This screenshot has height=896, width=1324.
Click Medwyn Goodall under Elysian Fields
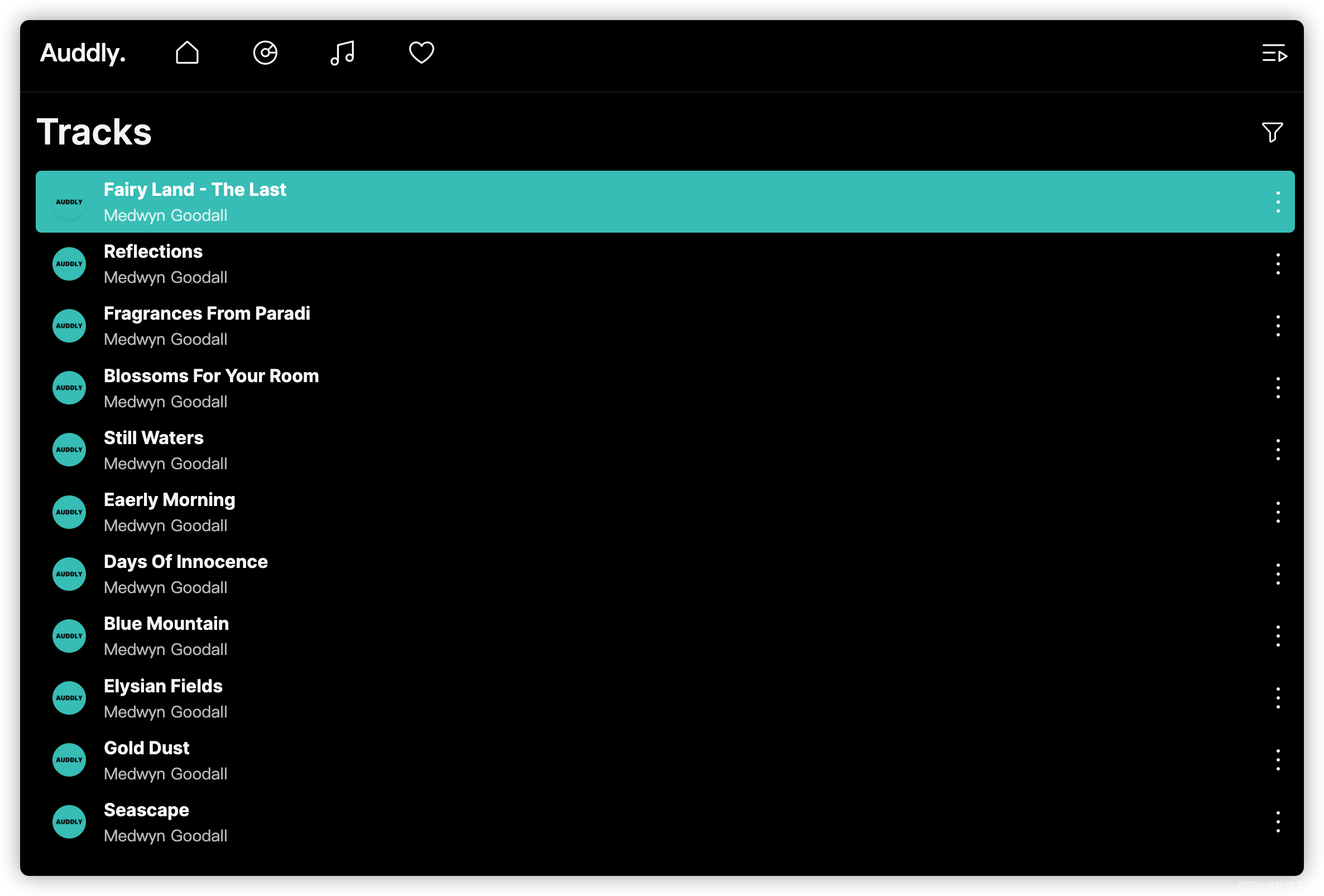click(166, 712)
